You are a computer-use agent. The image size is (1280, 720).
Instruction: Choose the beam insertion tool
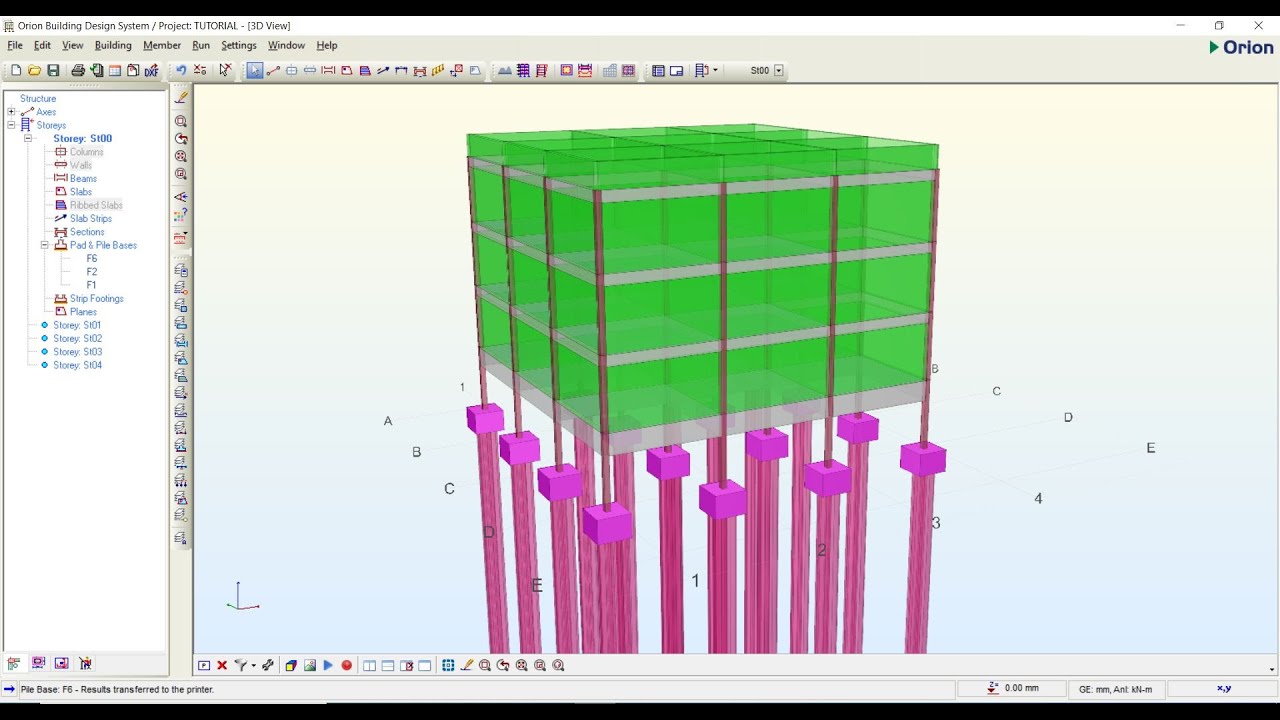(x=328, y=70)
